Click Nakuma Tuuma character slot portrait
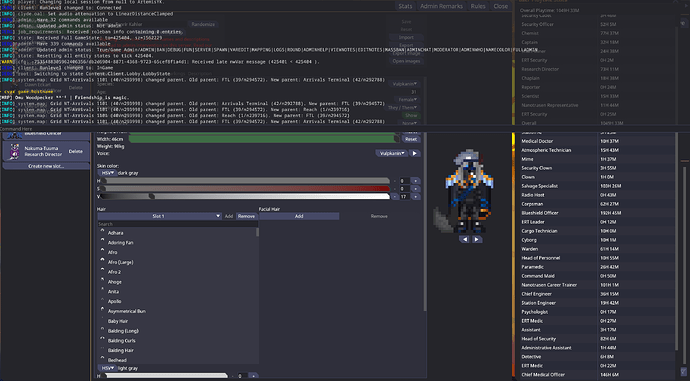This screenshot has width=690, height=381. pos(15,151)
